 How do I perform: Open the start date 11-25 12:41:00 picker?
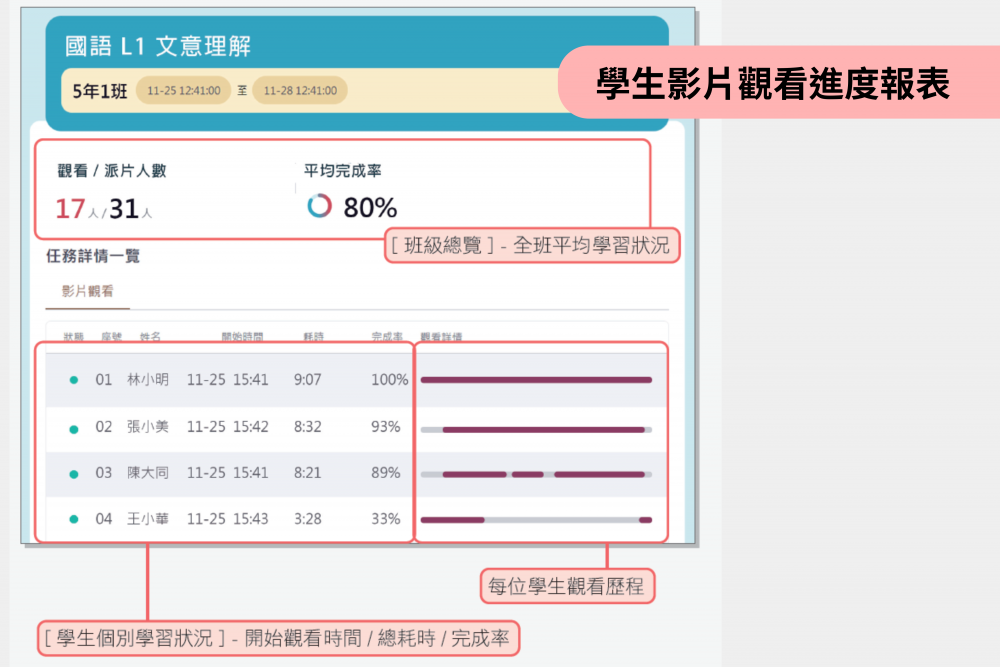pyautogui.click(x=183, y=91)
